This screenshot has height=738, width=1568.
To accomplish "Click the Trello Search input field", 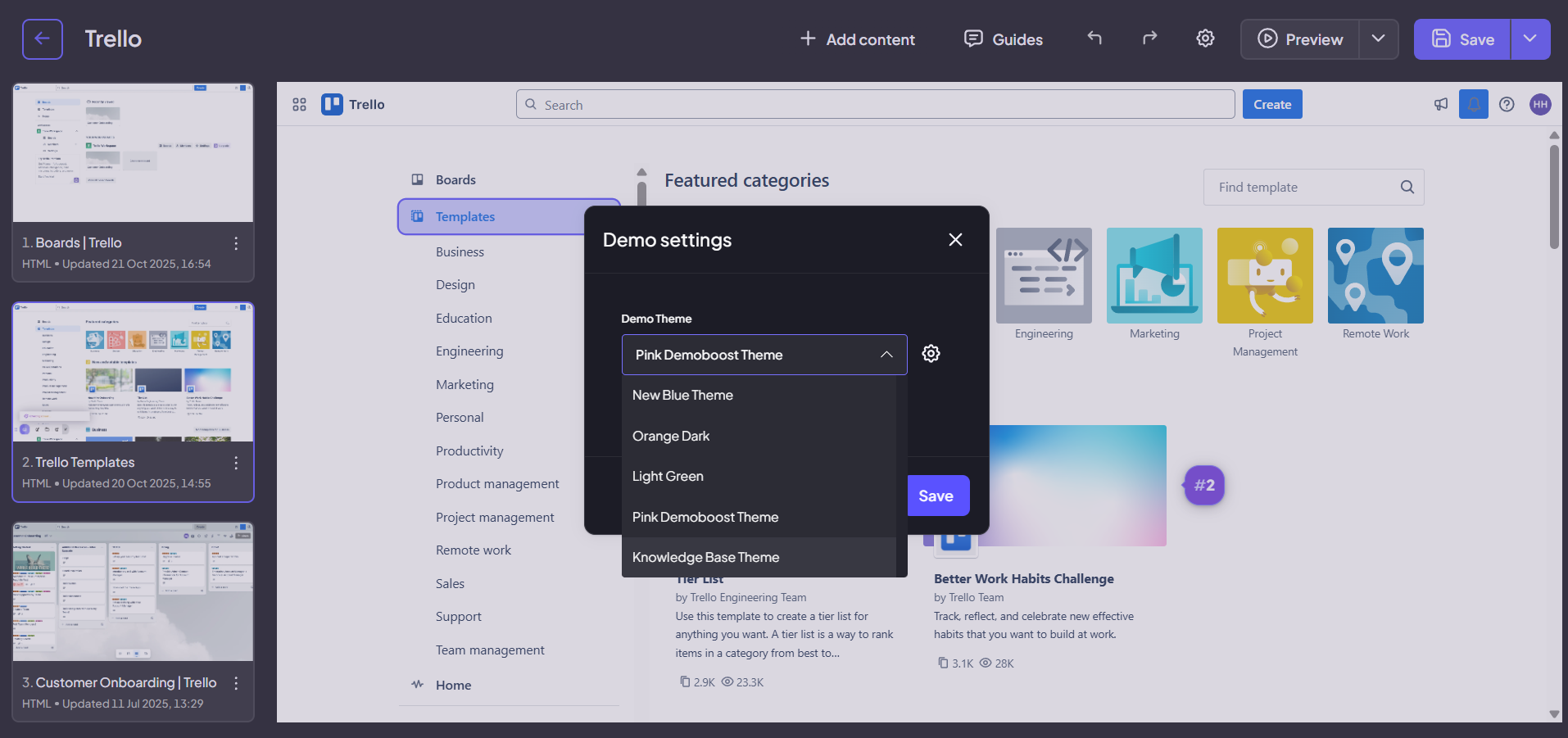I will point(875,104).
